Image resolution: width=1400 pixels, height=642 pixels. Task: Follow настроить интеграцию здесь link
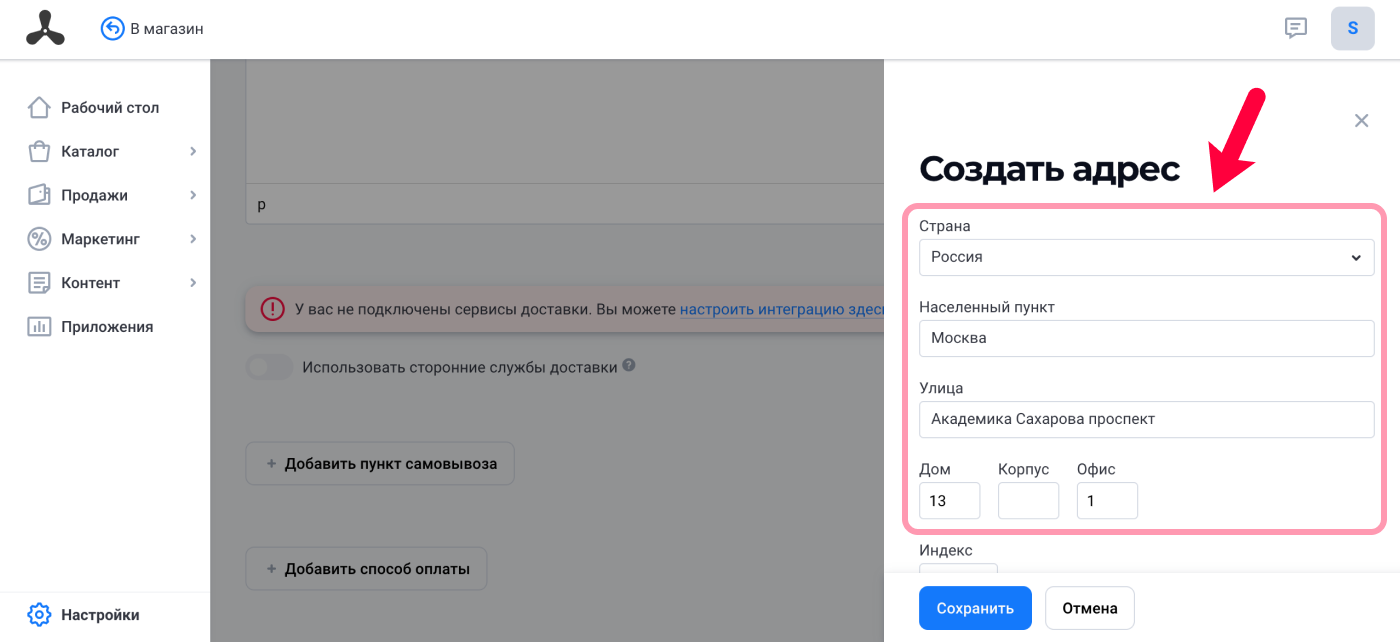pos(782,309)
